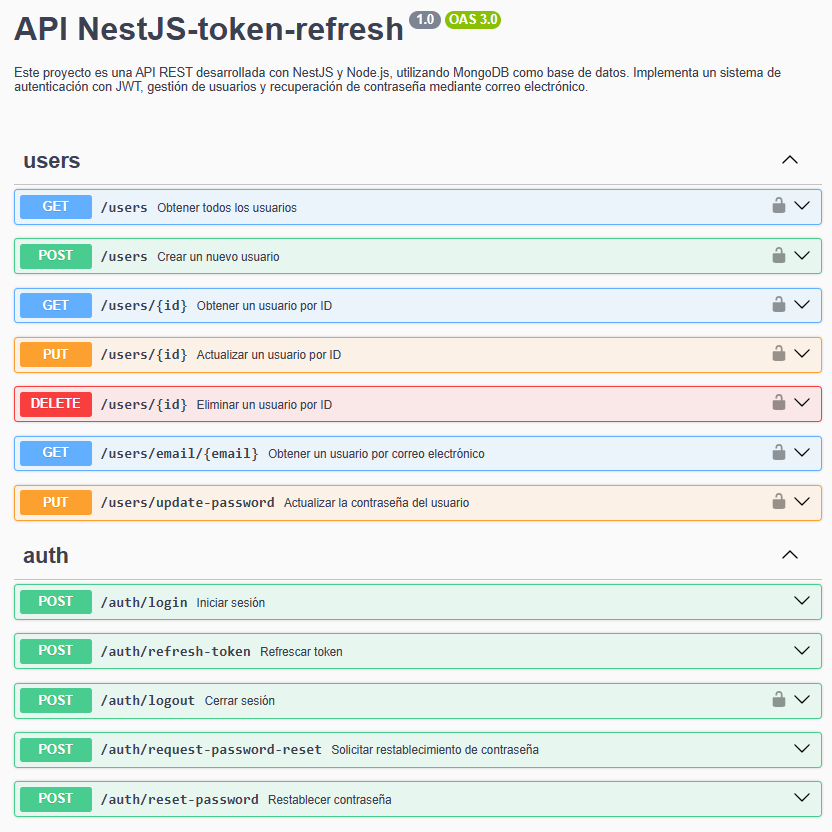Click POST badge for /auth/logout
The image size is (832, 832).
[56, 700]
